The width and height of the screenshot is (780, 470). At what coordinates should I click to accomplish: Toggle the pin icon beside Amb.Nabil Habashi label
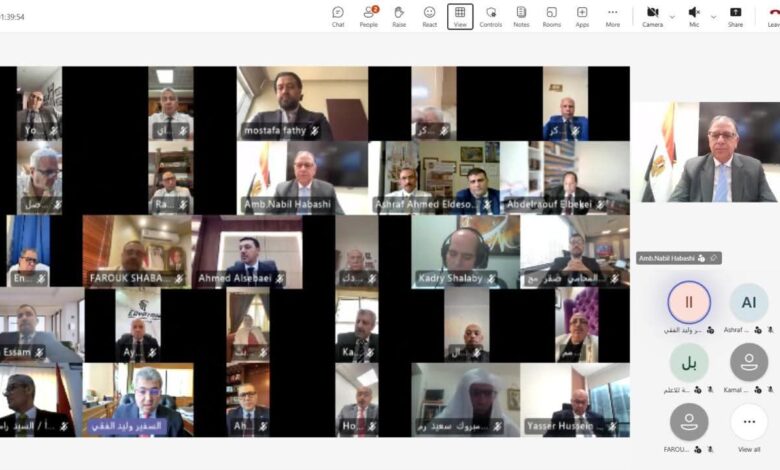tap(715, 258)
